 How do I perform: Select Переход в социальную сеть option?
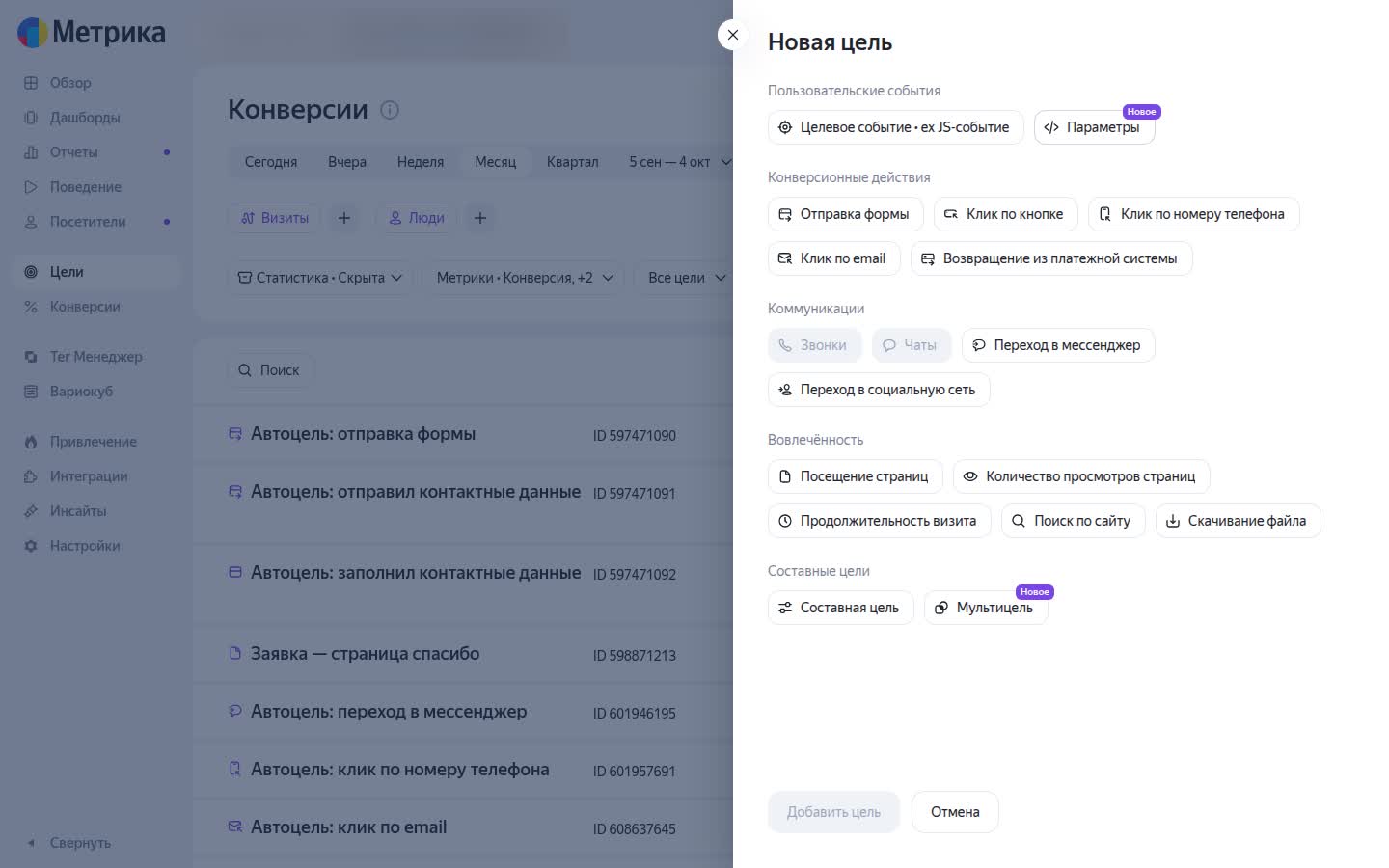coord(879,390)
